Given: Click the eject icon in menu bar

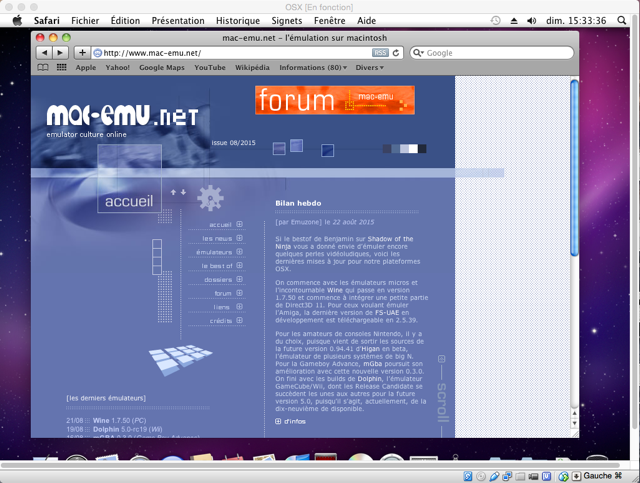Looking at the screenshot, I should [514, 20].
